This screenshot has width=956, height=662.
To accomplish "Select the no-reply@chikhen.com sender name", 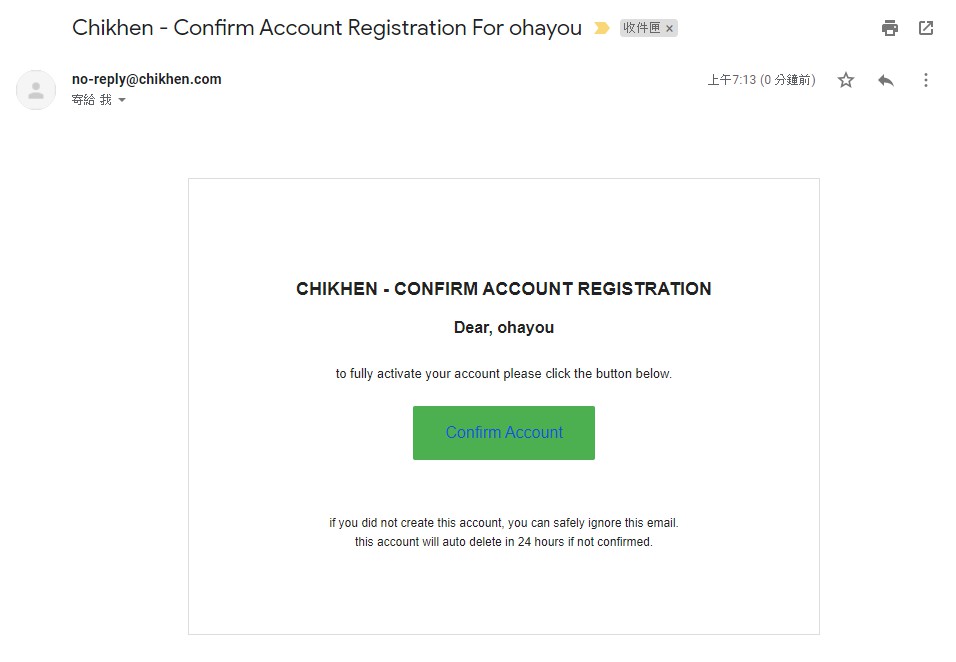I will pyautogui.click(x=146, y=79).
